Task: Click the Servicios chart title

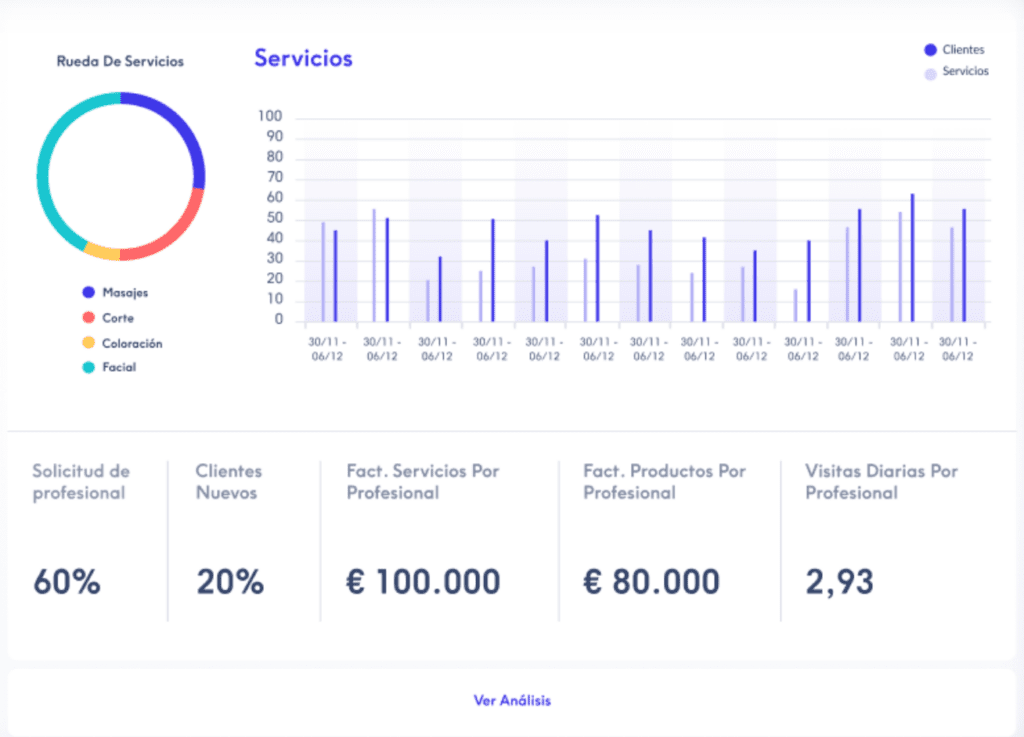Action: pos(304,58)
